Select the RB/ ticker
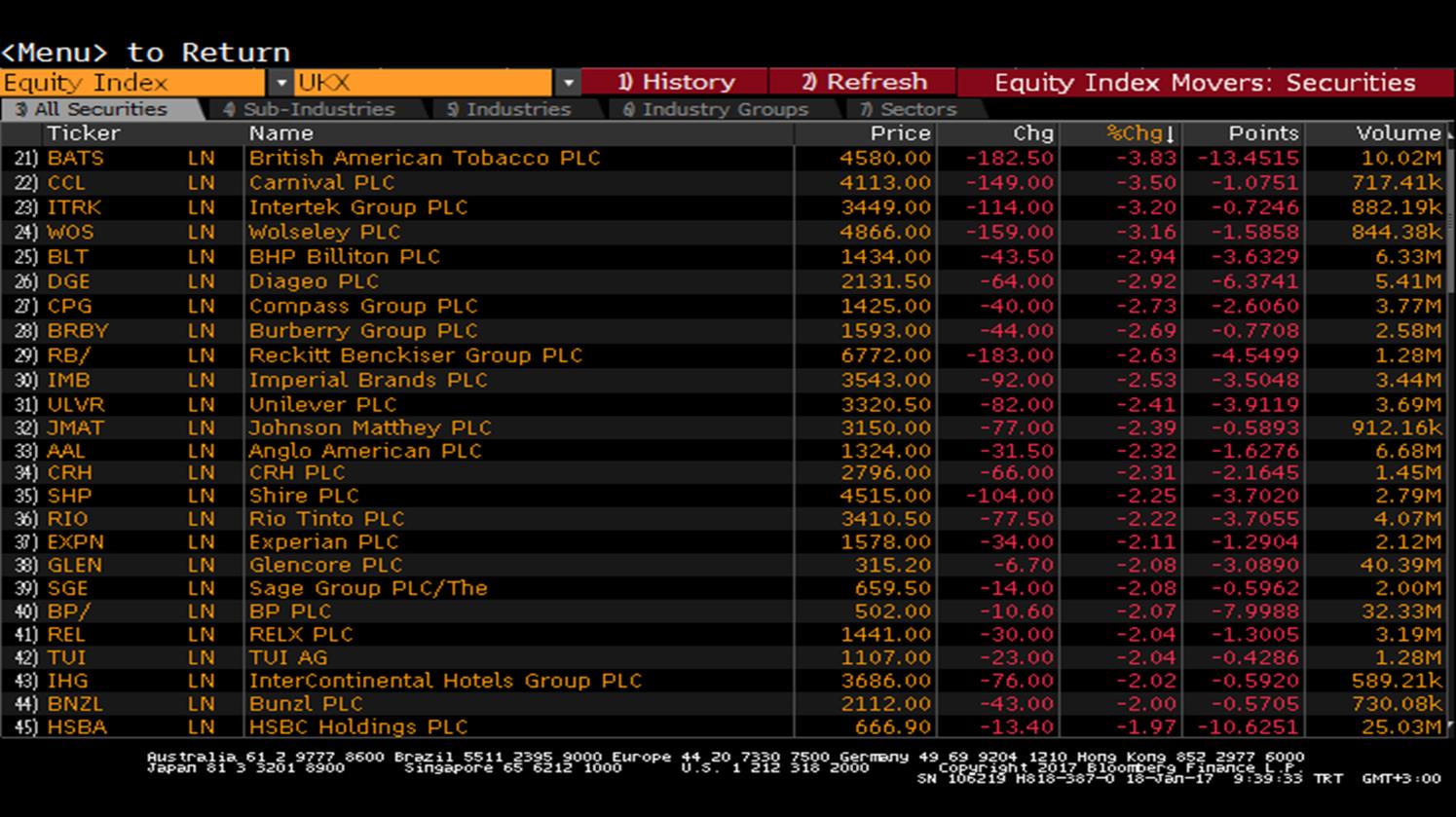This screenshot has width=1456, height=817. coord(68,355)
